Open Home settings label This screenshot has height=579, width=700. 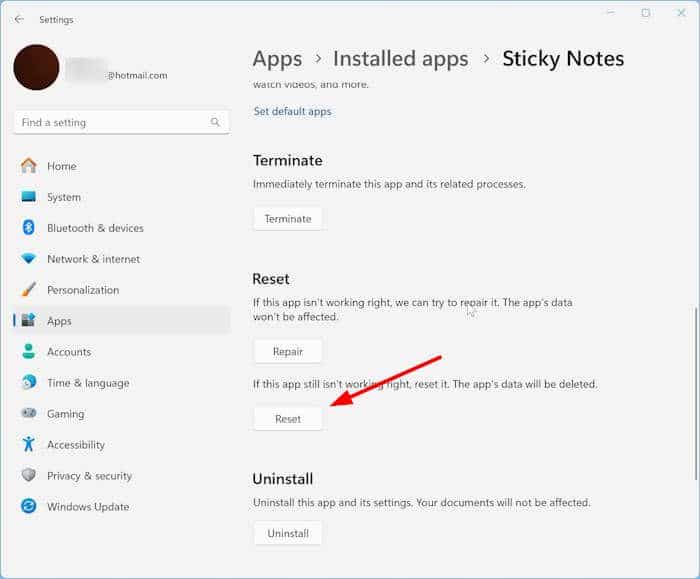tap(62, 166)
